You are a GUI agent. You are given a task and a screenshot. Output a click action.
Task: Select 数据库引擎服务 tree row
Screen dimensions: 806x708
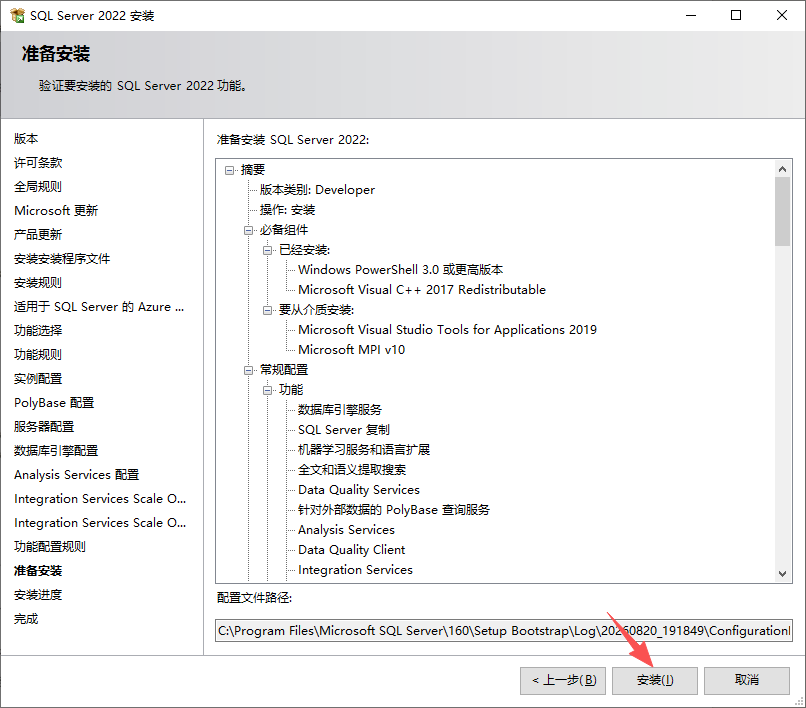(340, 410)
